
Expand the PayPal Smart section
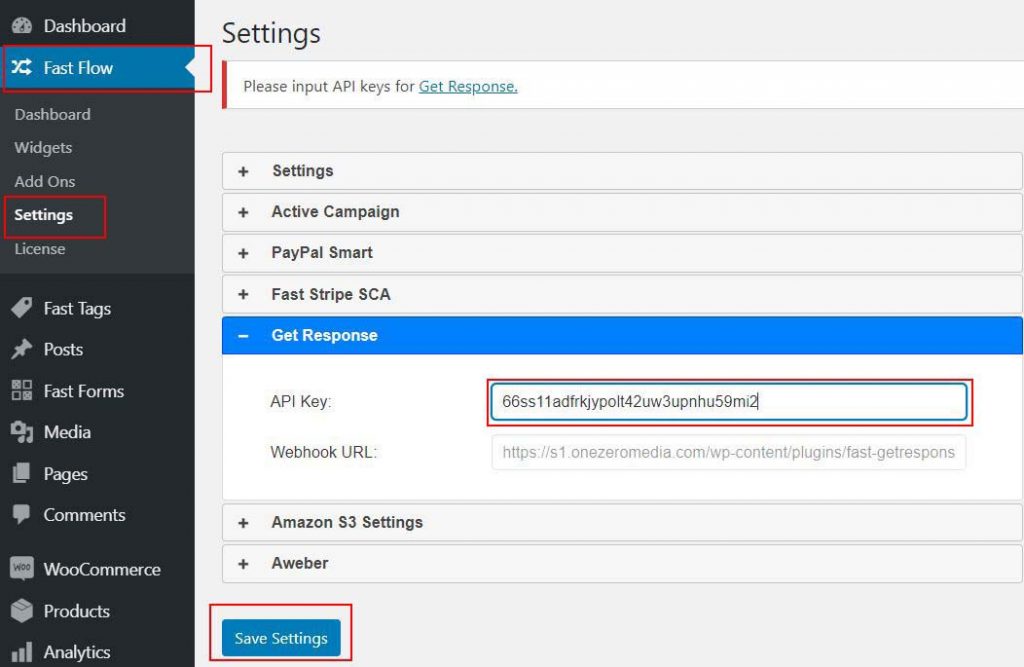pyautogui.click(x=622, y=253)
